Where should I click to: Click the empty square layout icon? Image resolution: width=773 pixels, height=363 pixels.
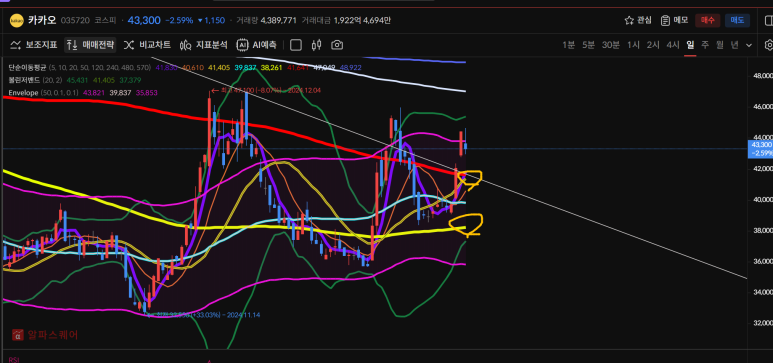(296, 45)
